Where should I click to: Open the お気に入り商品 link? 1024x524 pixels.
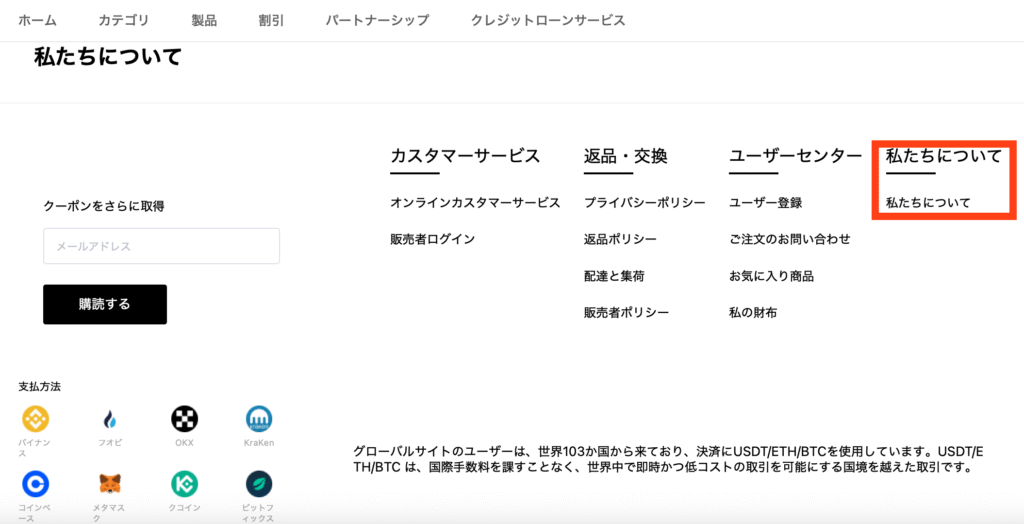(771, 276)
